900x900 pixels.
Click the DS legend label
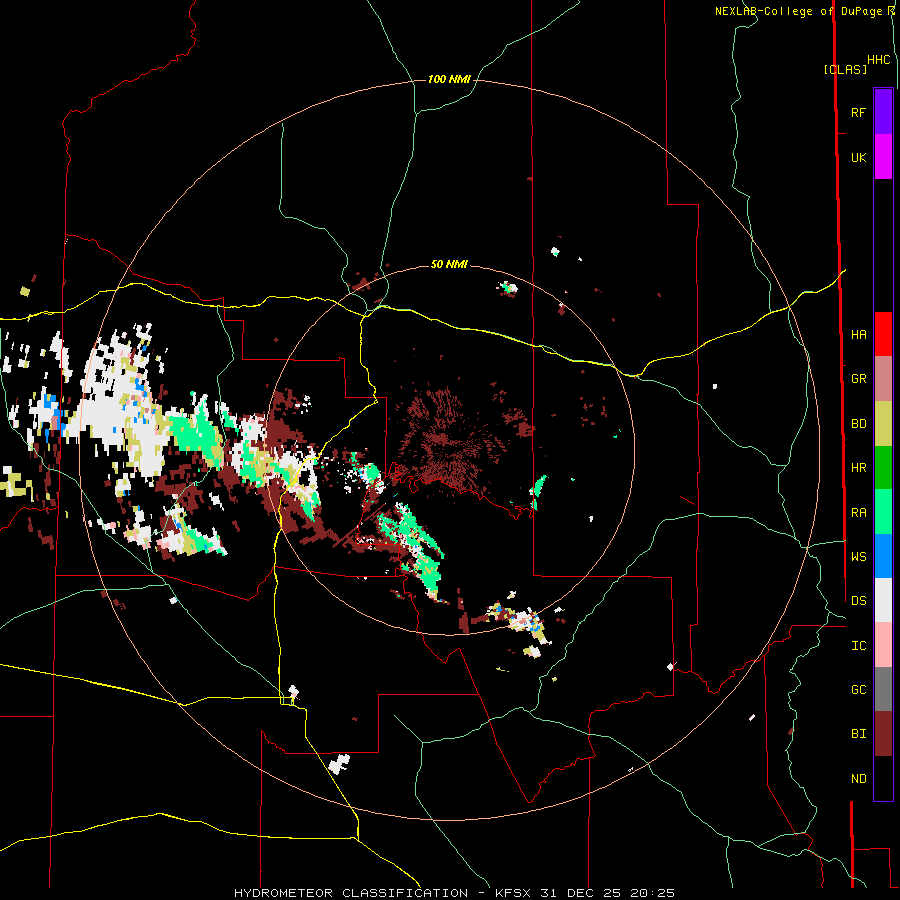coord(858,601)
